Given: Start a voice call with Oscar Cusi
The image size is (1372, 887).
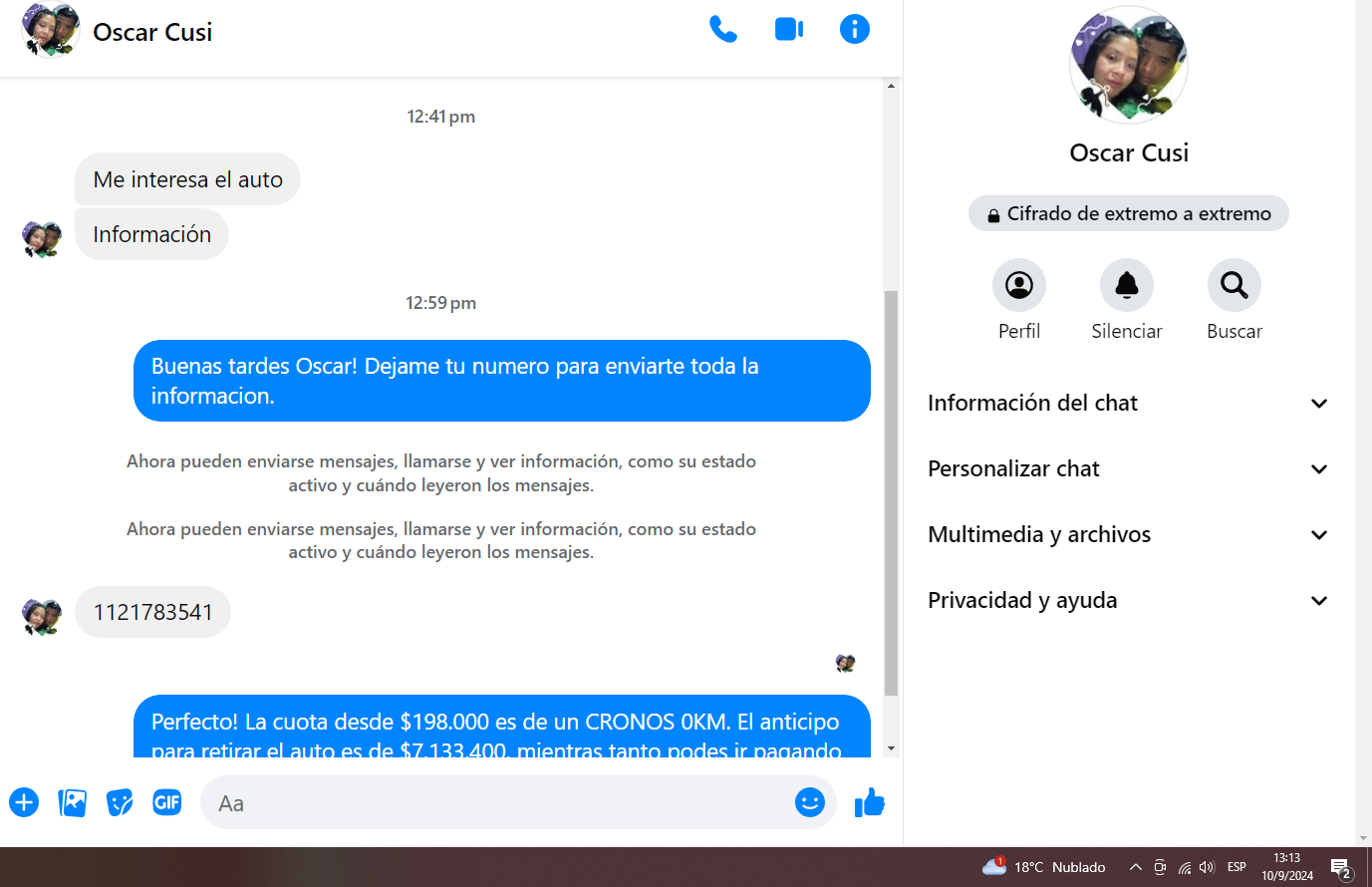Looking at the screenshot, I should (x=722, y=30).
